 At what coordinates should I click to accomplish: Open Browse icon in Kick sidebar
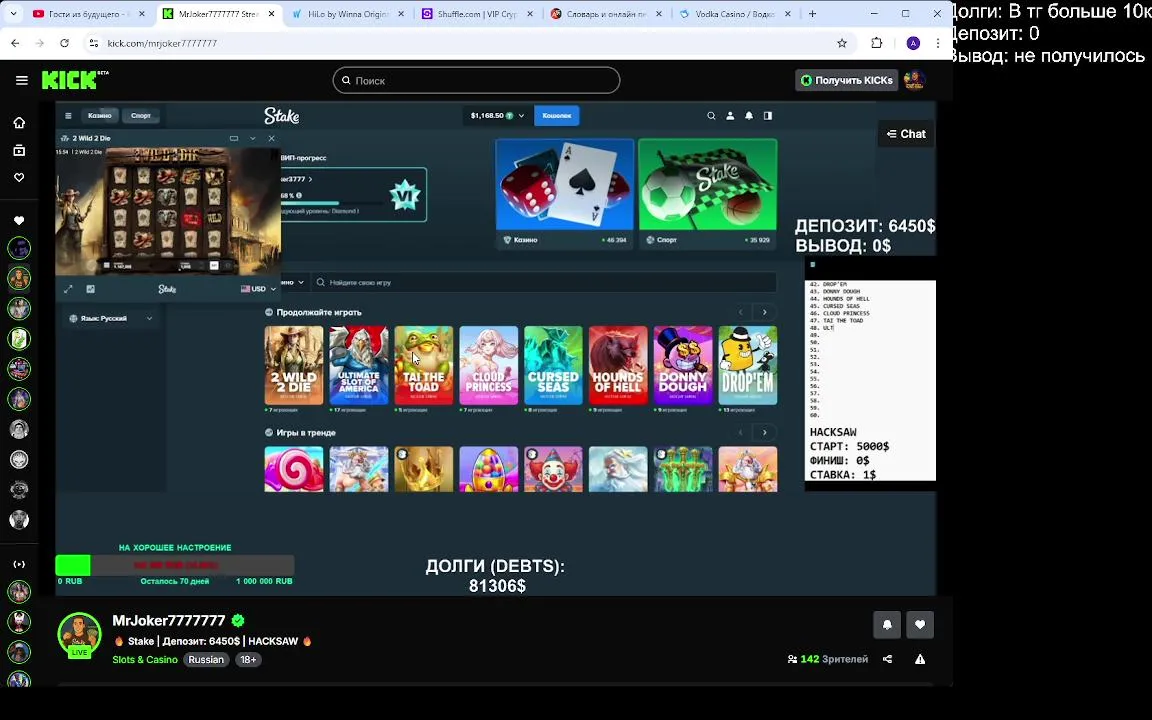19,150
